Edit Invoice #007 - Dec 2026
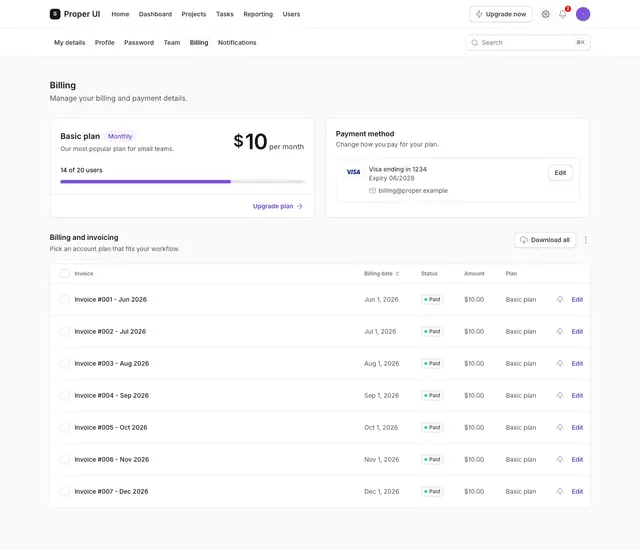 point(577,491)
